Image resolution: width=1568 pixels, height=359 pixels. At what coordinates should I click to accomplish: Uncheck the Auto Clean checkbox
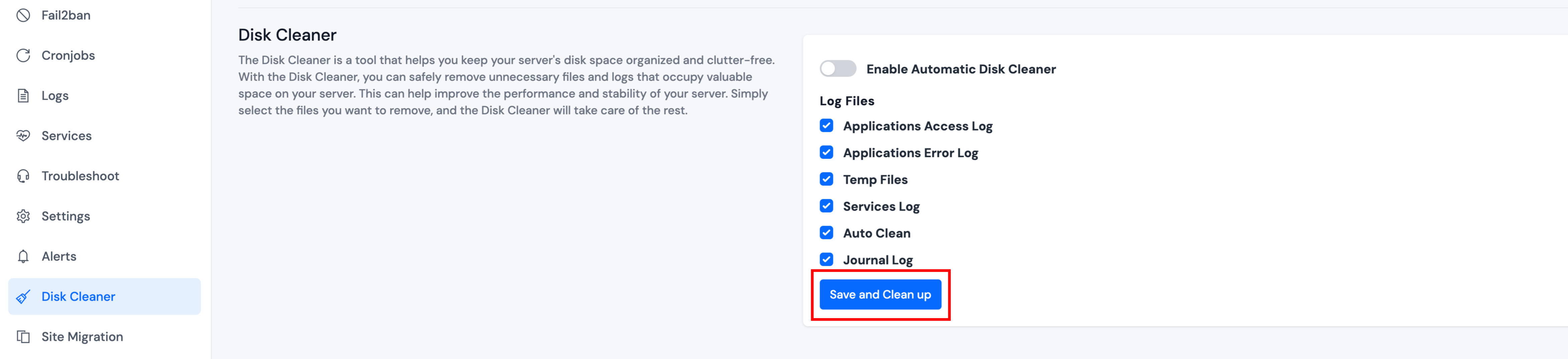826,233
